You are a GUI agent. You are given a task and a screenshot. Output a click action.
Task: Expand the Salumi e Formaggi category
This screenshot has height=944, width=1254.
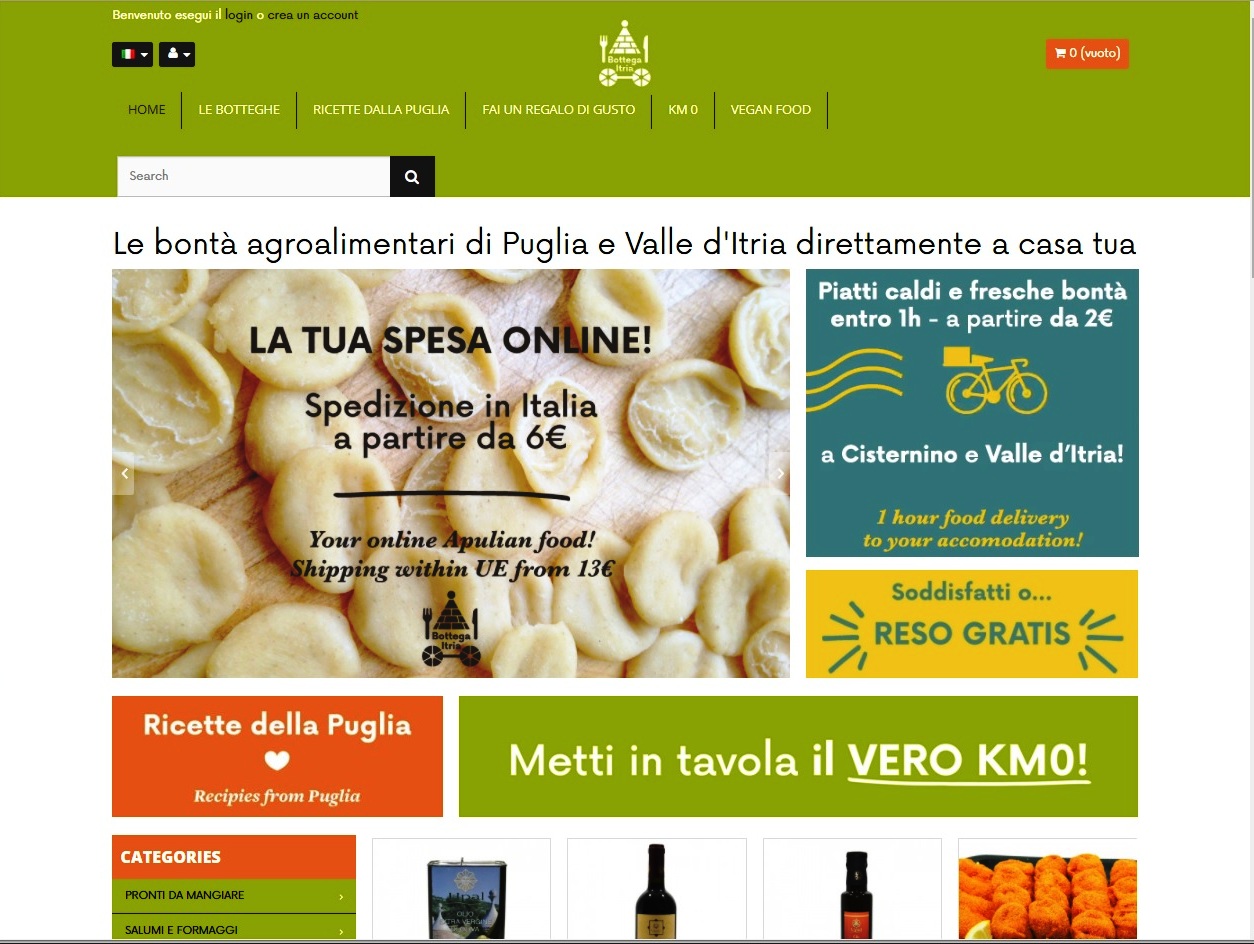click(x=234, y=930)
